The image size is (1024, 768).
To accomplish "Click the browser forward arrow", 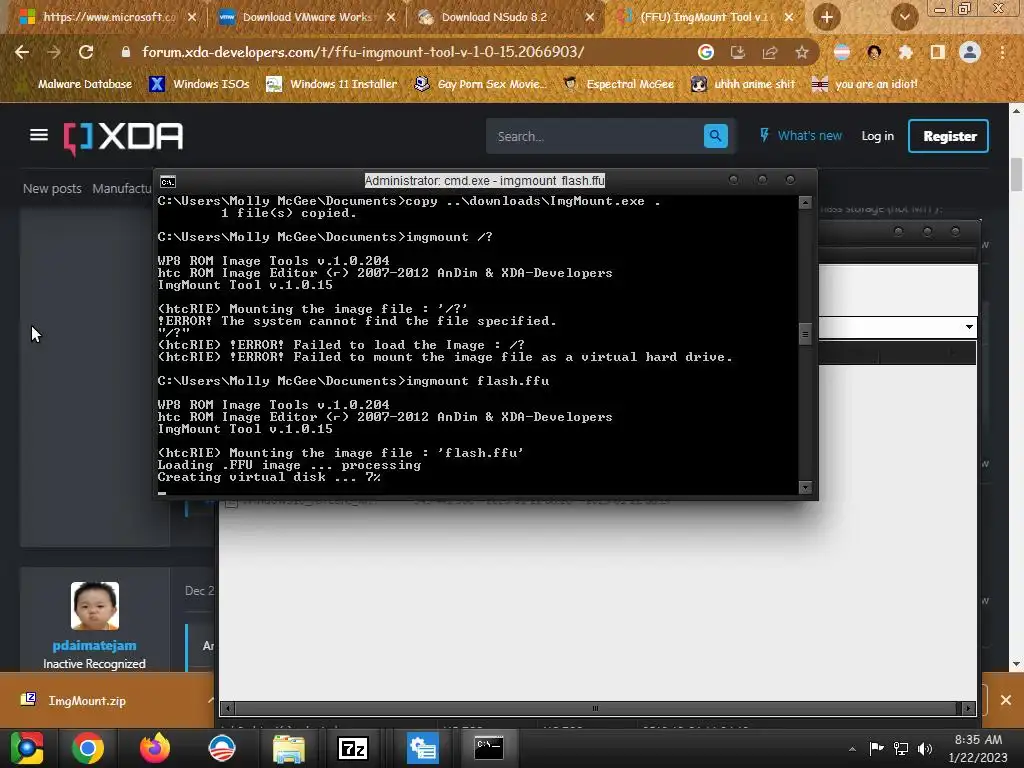I will tap(54, 52).
